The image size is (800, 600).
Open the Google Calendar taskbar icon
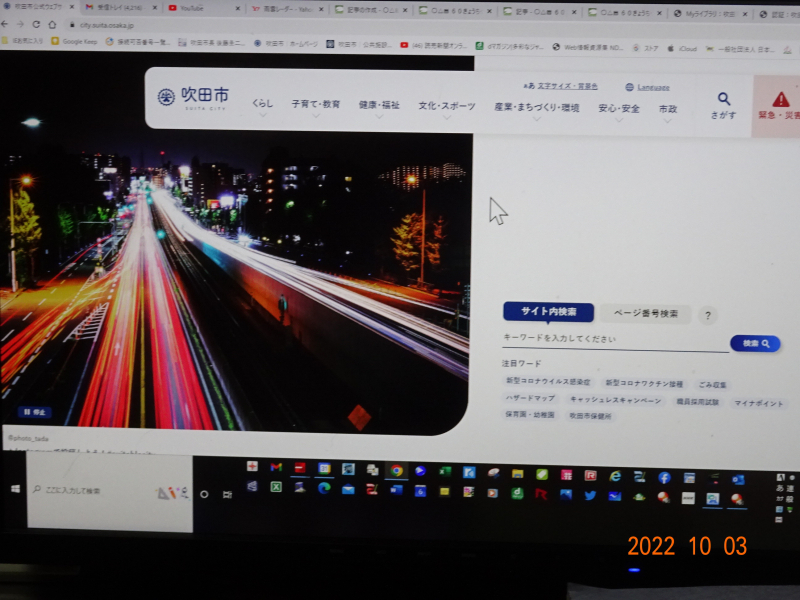click(x=324, y=468)
